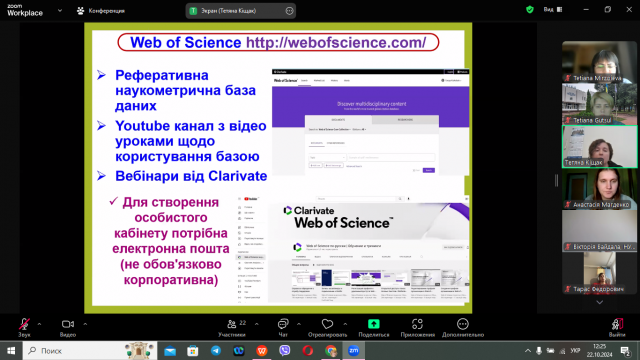This screenshot has height=360, width=640.
Task: Open video options arrow next to Видео
Action: [x=85, y=324]
